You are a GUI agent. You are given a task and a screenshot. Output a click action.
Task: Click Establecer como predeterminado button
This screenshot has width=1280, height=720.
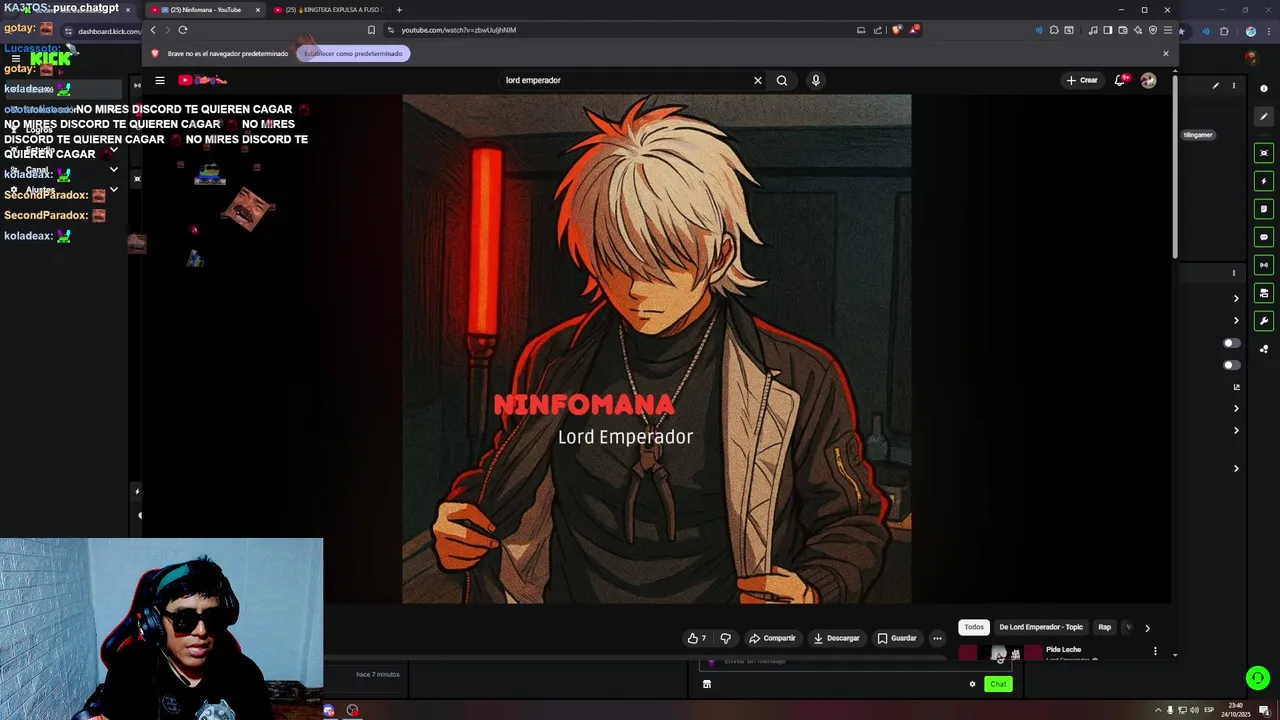tap(353, 53)
